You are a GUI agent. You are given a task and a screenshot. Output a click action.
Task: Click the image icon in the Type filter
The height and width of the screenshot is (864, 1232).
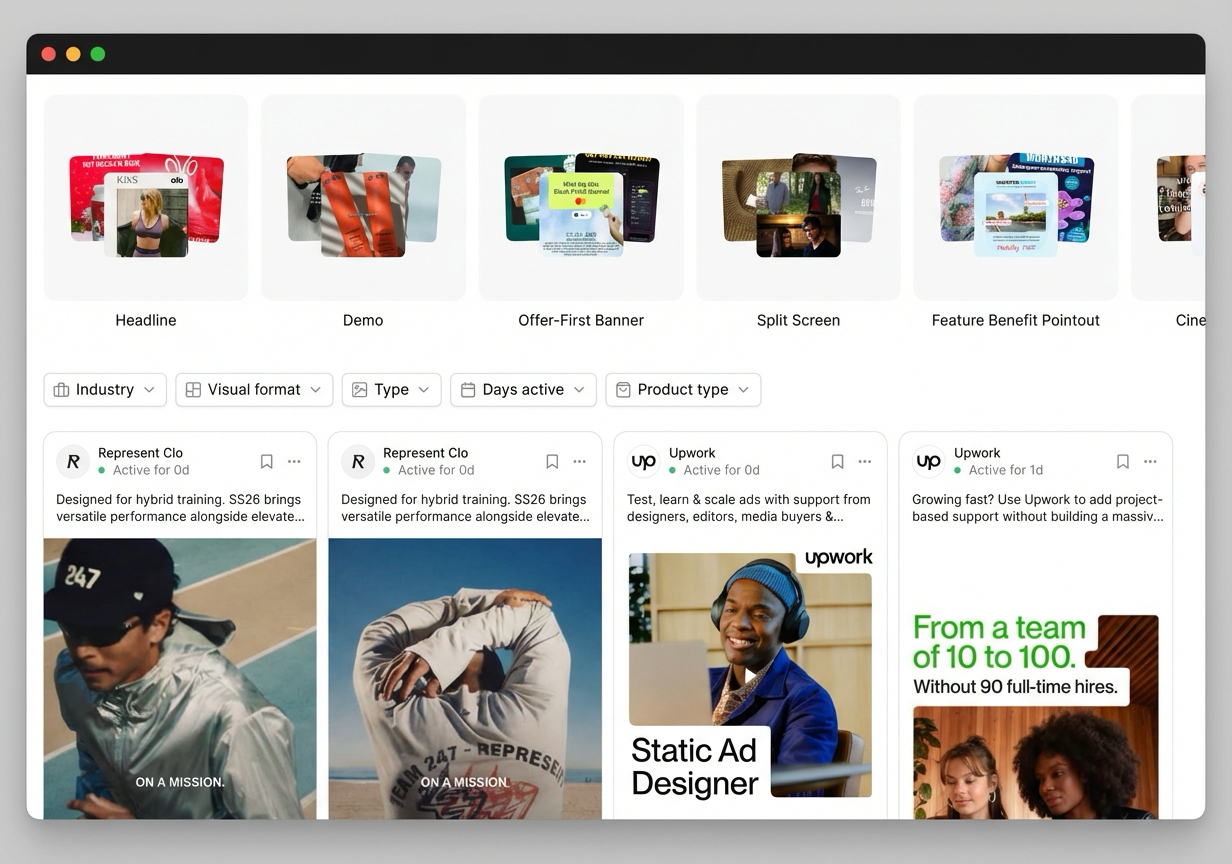point(360,390)
